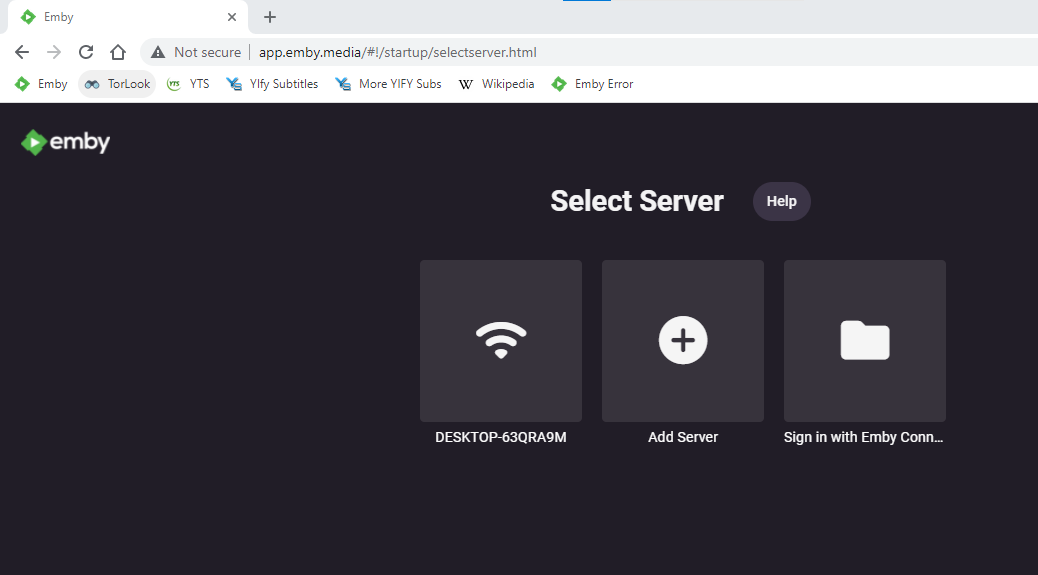The height and width of the screenshot is (575, 1038).
Task: Navigate back using the back arrow
Action: 22,52
